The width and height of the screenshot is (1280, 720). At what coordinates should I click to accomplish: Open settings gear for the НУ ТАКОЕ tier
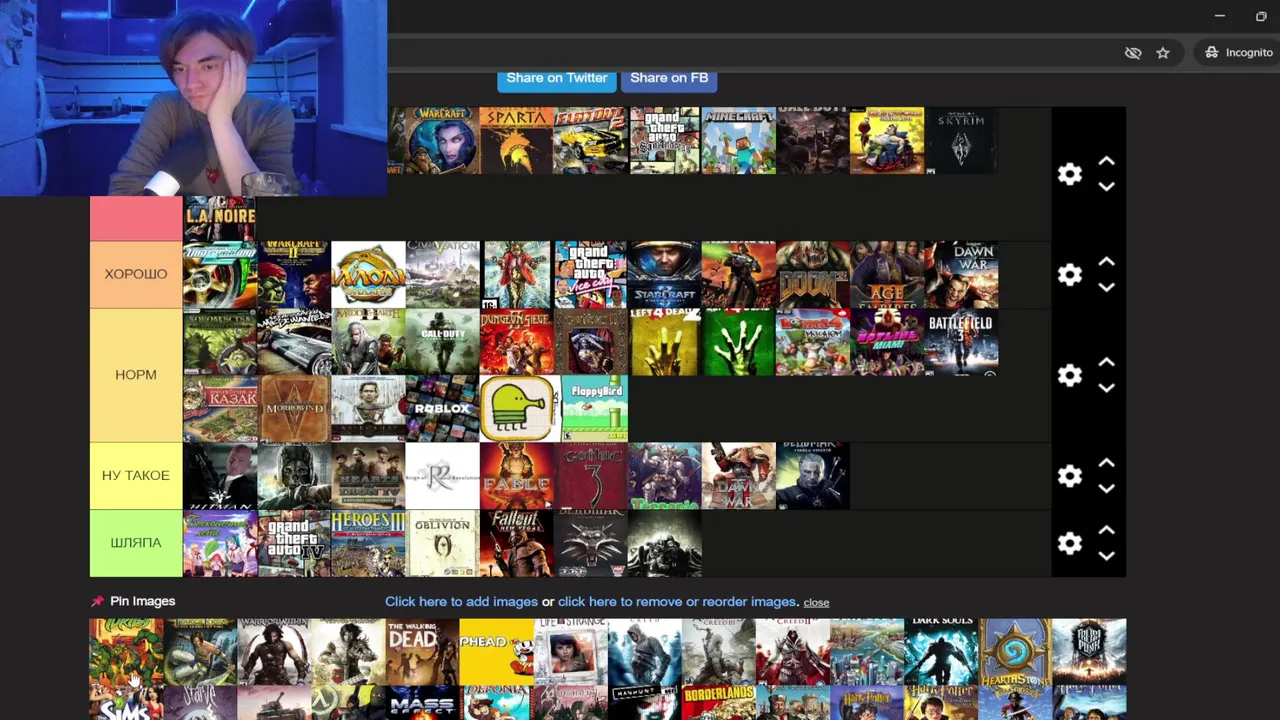point(1070,476)
